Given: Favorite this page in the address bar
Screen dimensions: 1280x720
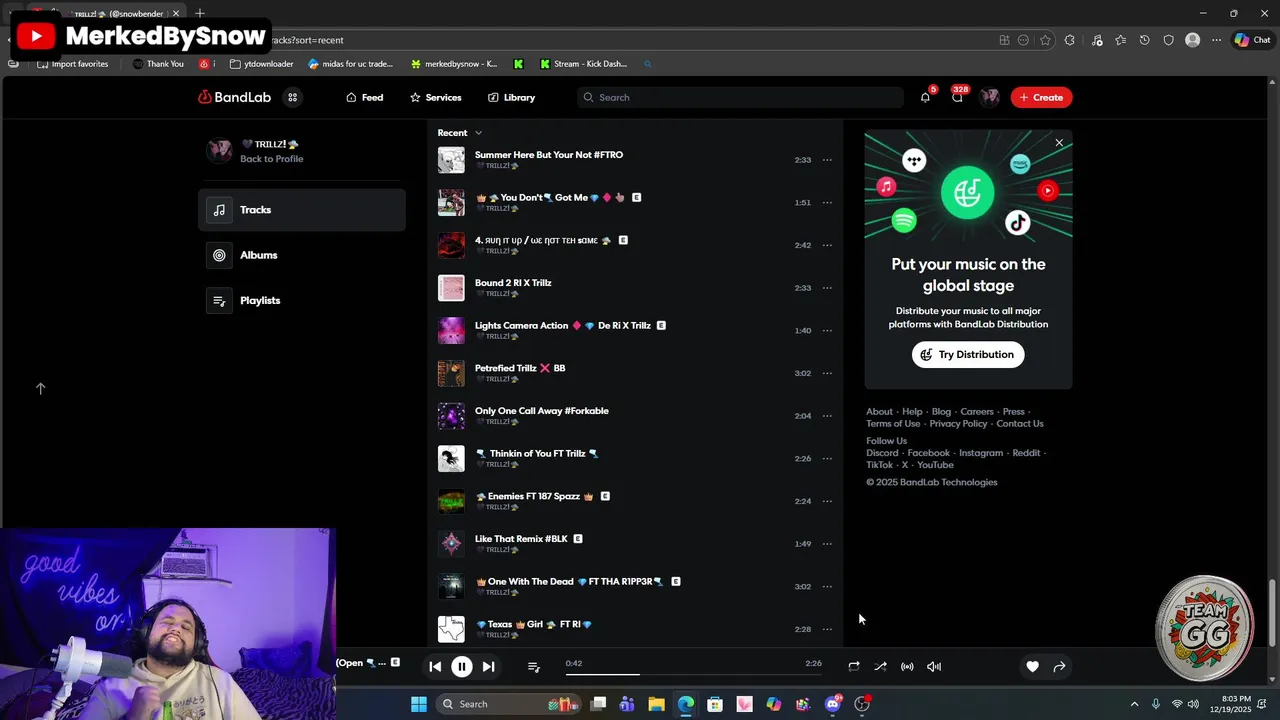Looking at the screenshot, I should (1045, 40).
